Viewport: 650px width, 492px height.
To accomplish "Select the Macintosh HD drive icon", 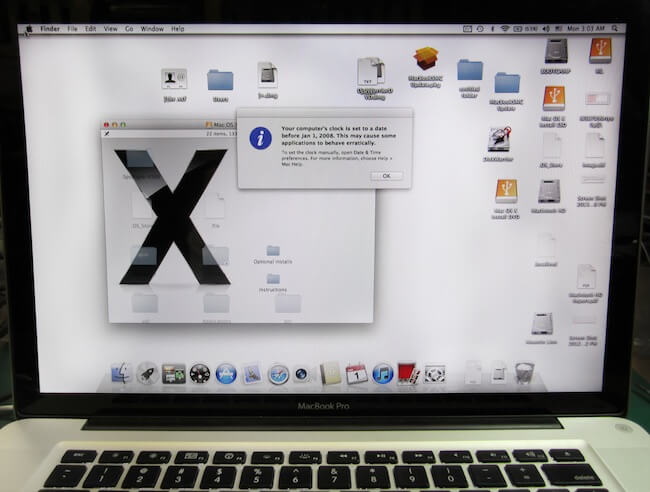I will [x=549, y=191].
